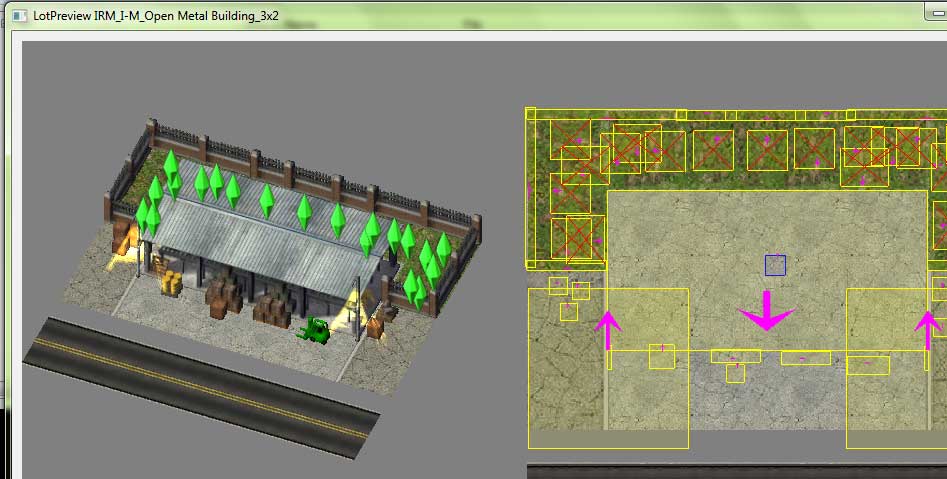Click the road with yellow center line

(202, 387)
